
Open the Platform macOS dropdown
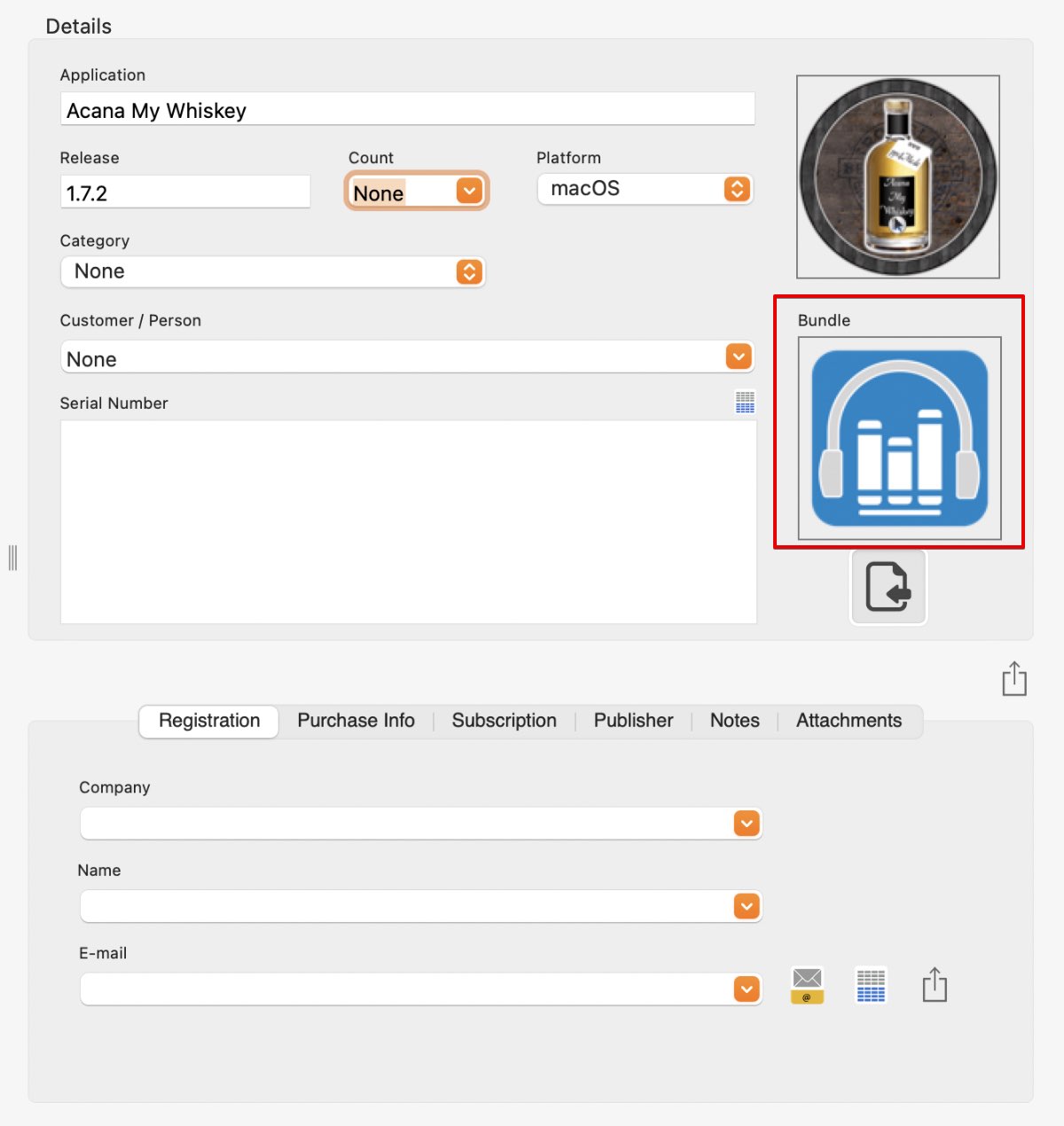click(645, 189)
